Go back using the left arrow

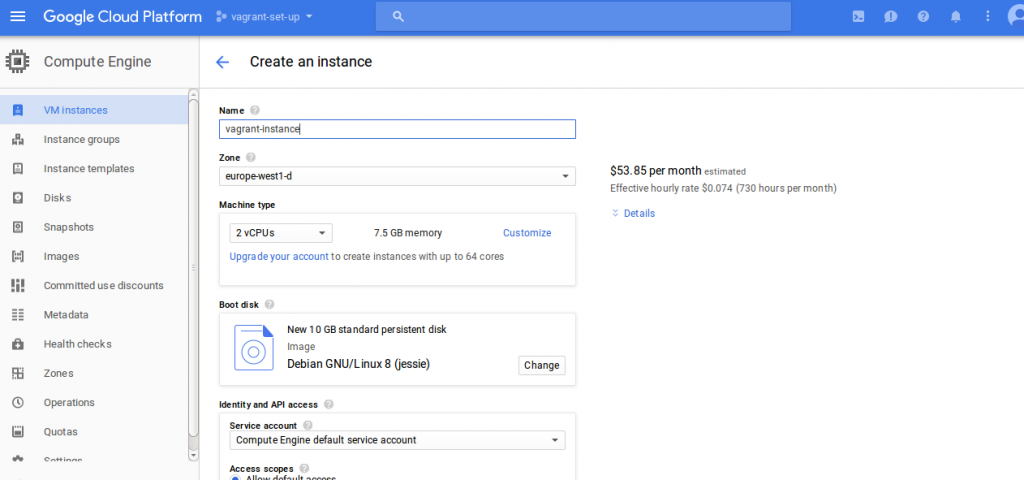223,62
